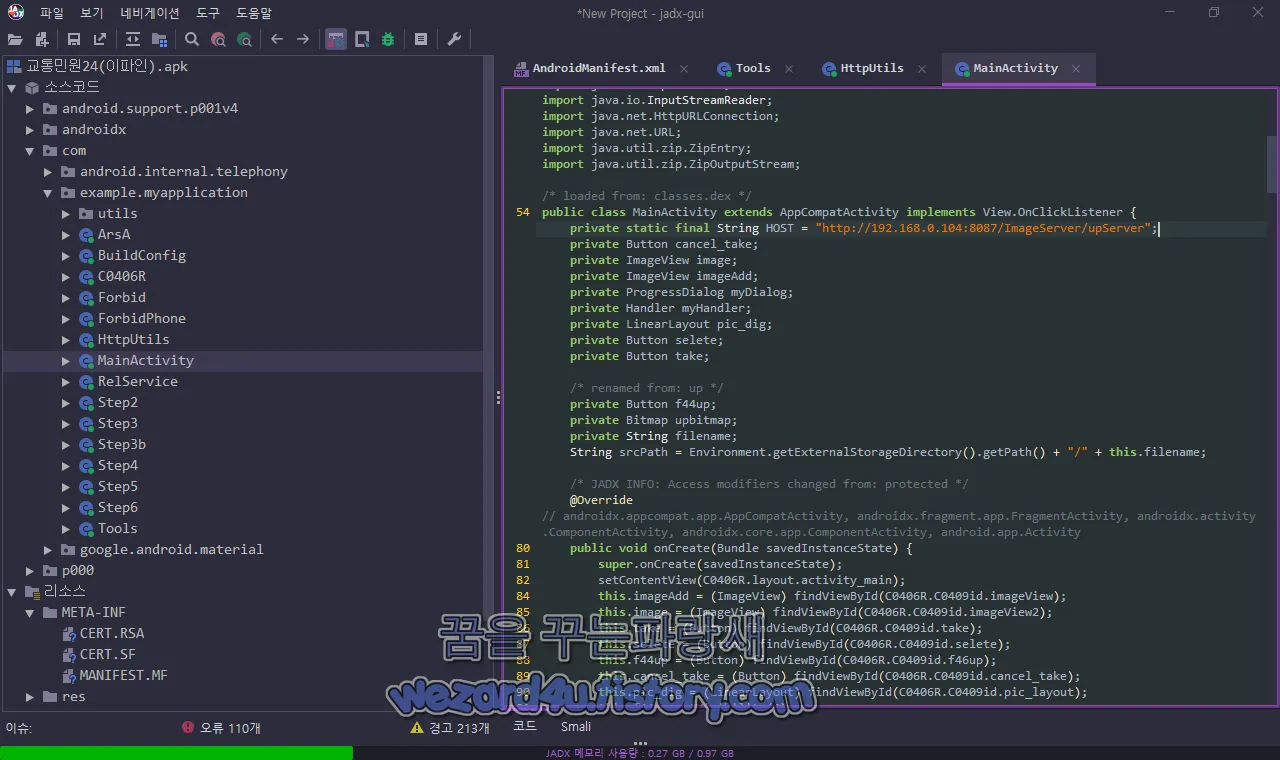Close the Tools tab
This screenshot has width=1280, height=760.
(789, 69)
